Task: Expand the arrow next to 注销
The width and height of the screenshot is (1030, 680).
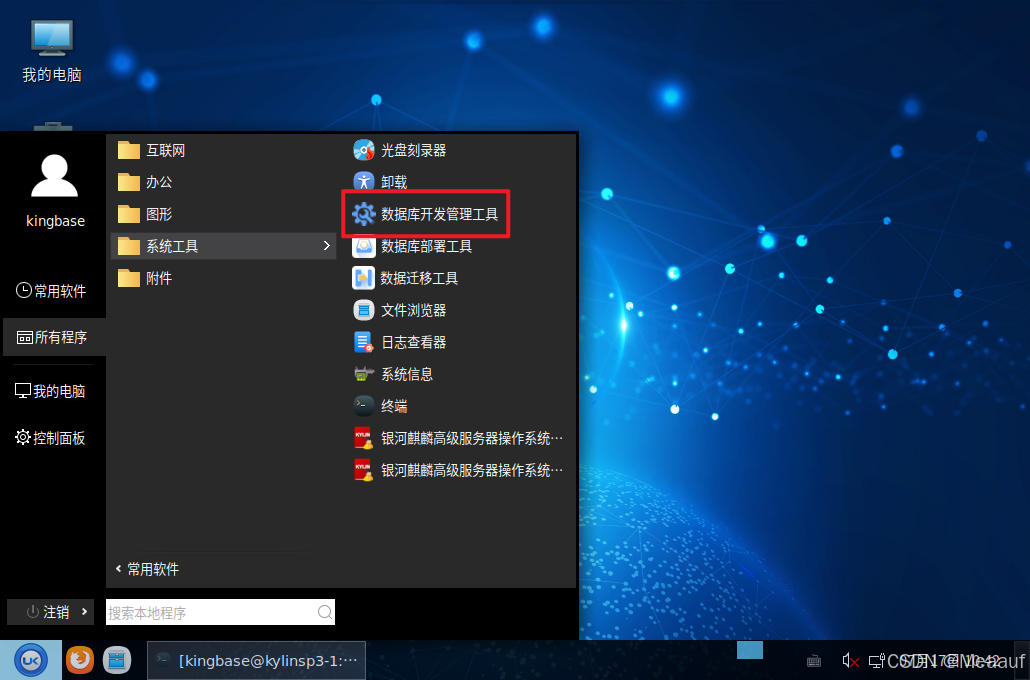Action: pos(85,612)
